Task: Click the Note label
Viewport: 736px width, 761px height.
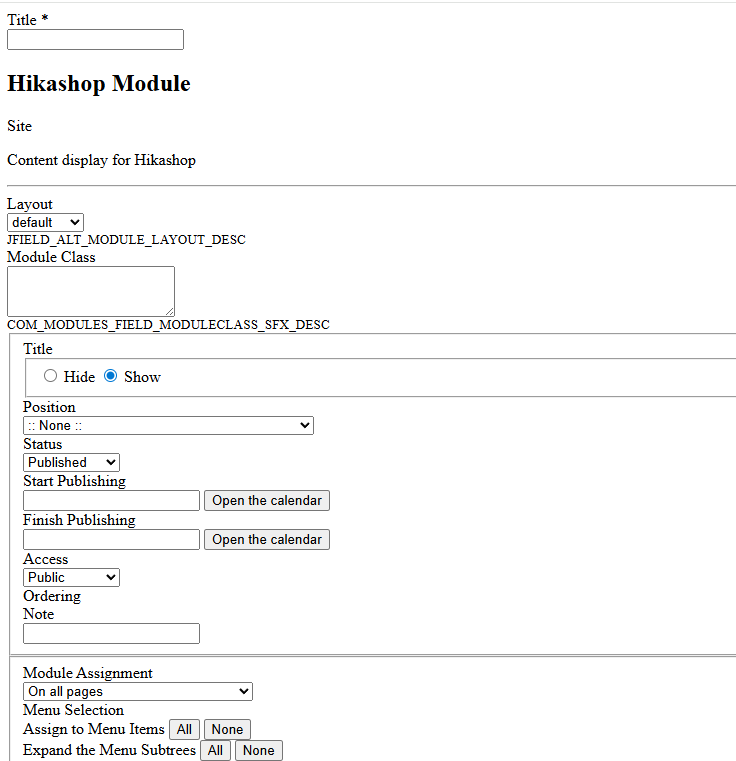Action: tap(38, 614)
